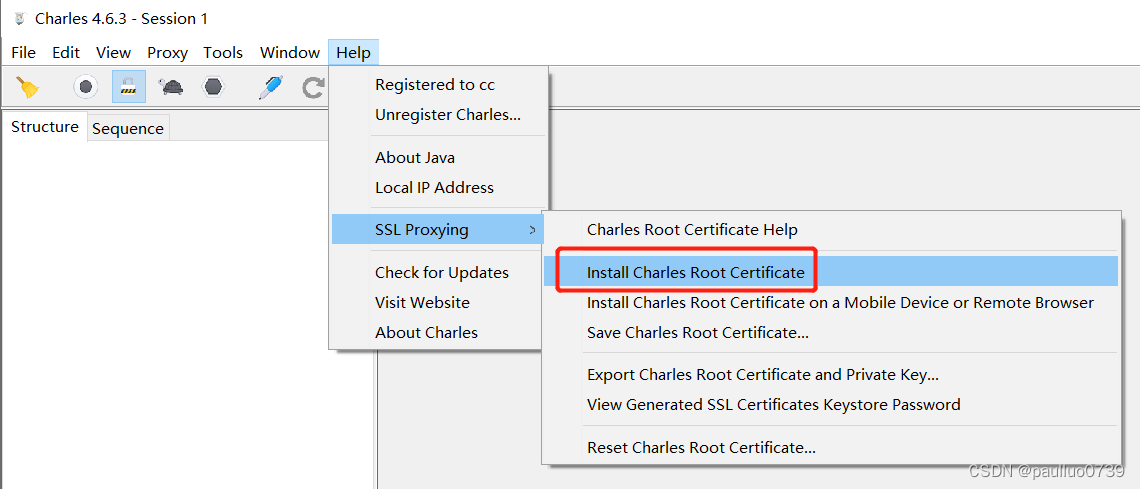Toggle SSL proxying padlock icon
1140x489 pixels.
(129, 87)
